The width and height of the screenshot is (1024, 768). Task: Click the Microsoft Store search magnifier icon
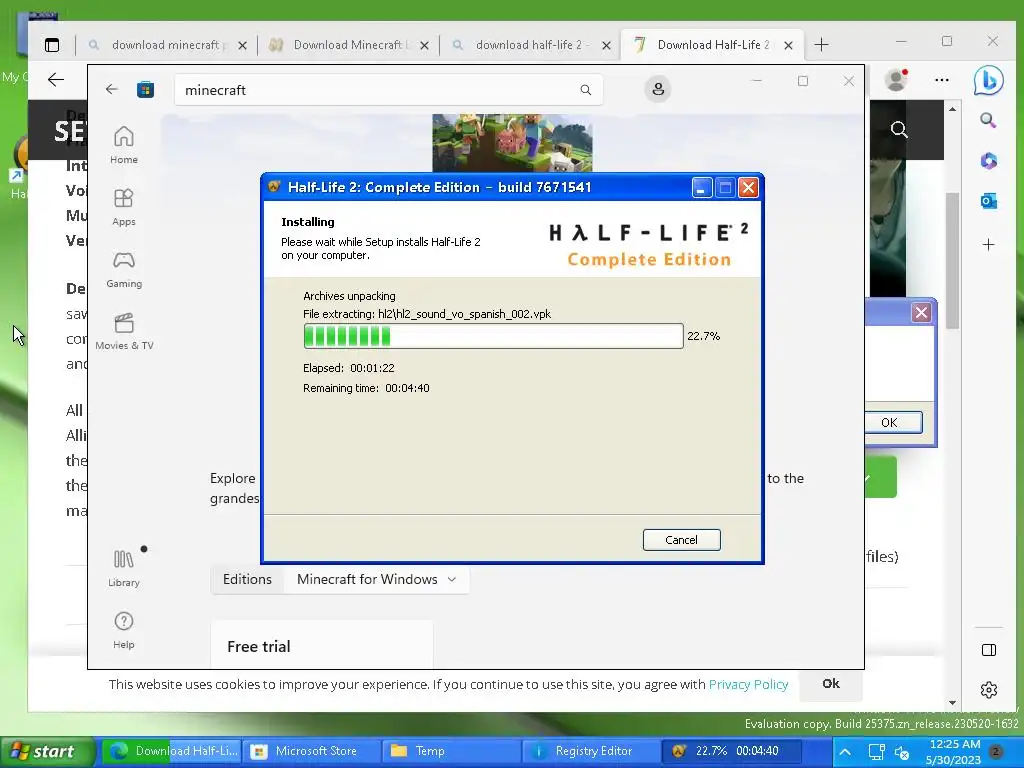click(x=586, y=90)
